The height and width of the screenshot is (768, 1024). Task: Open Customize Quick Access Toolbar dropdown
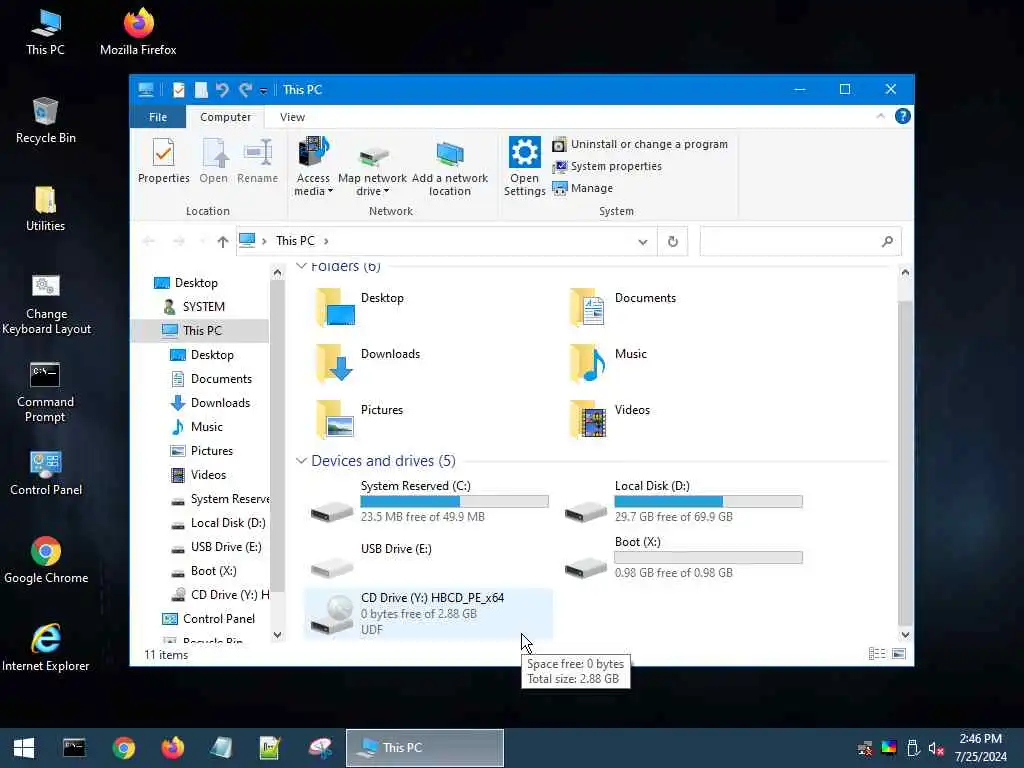coord(263,91)
